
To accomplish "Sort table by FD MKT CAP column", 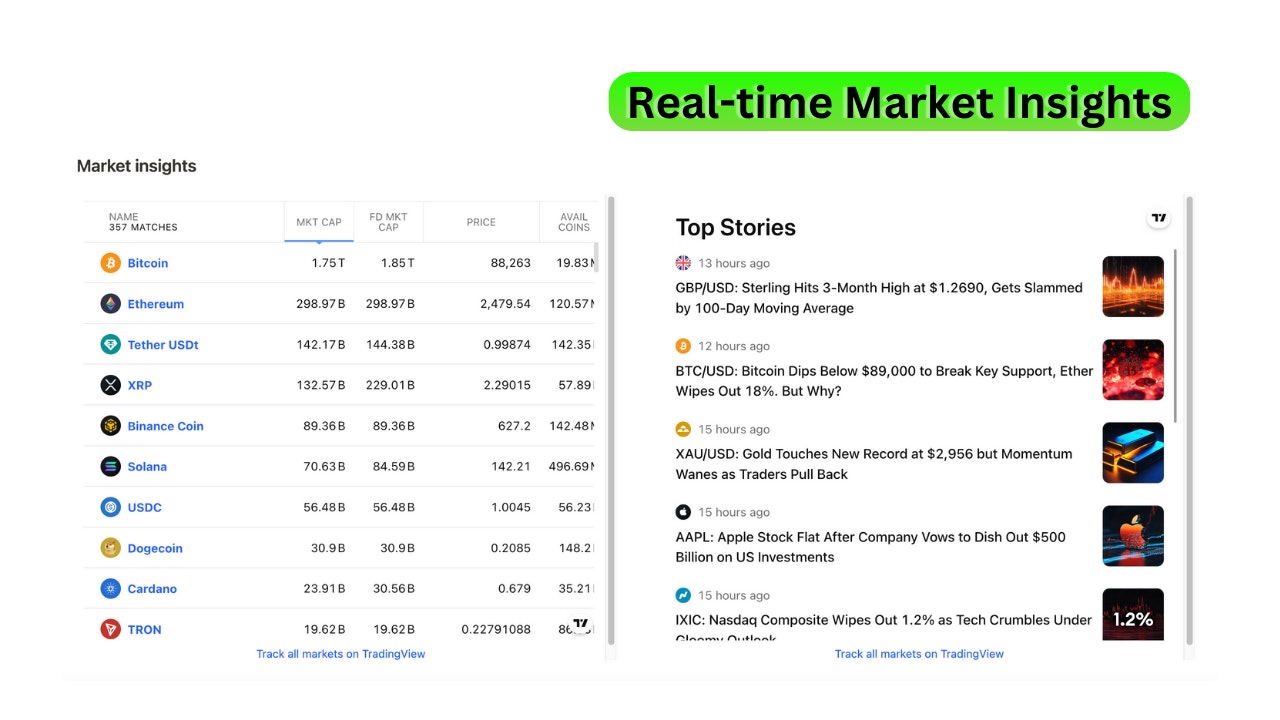I will 389,222.
